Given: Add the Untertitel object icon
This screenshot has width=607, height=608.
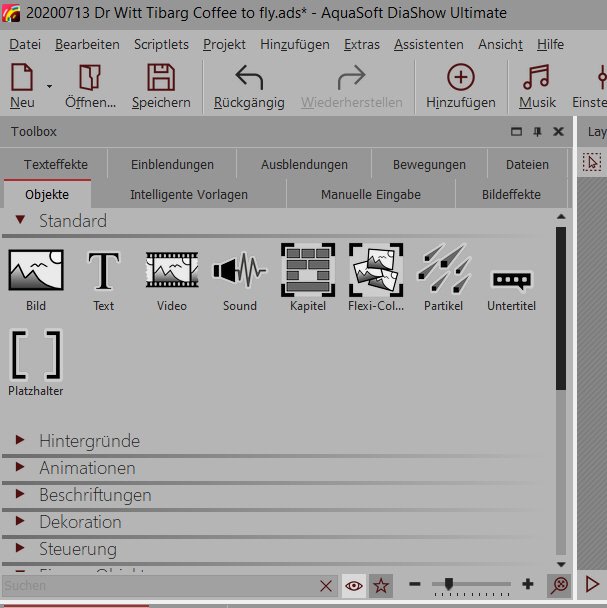Looking at the screenshot, I should [511, 280].
